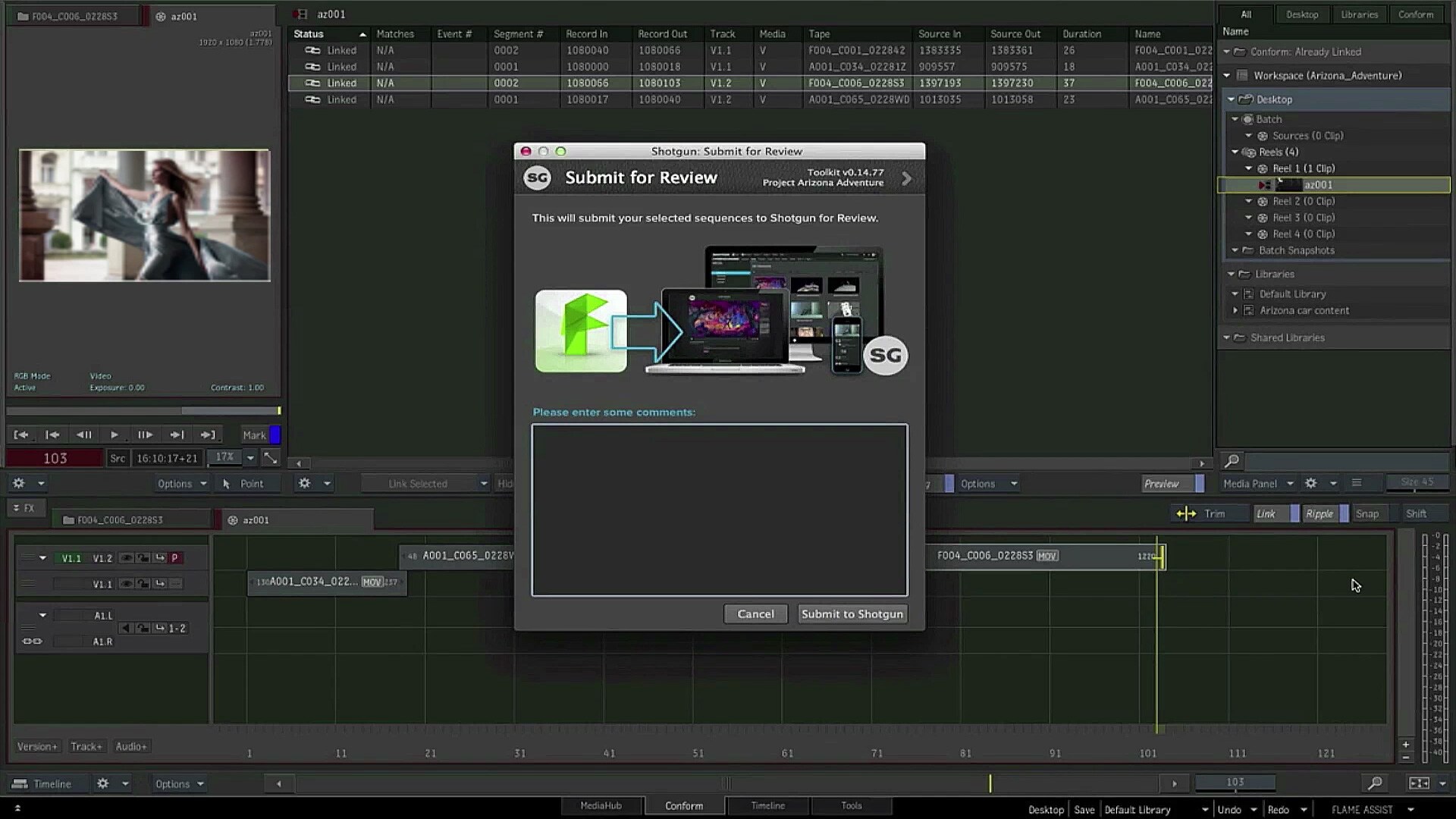Switch to bottom Timeline tab
Screen dimensions: 1456x819
tap(767, 806)
